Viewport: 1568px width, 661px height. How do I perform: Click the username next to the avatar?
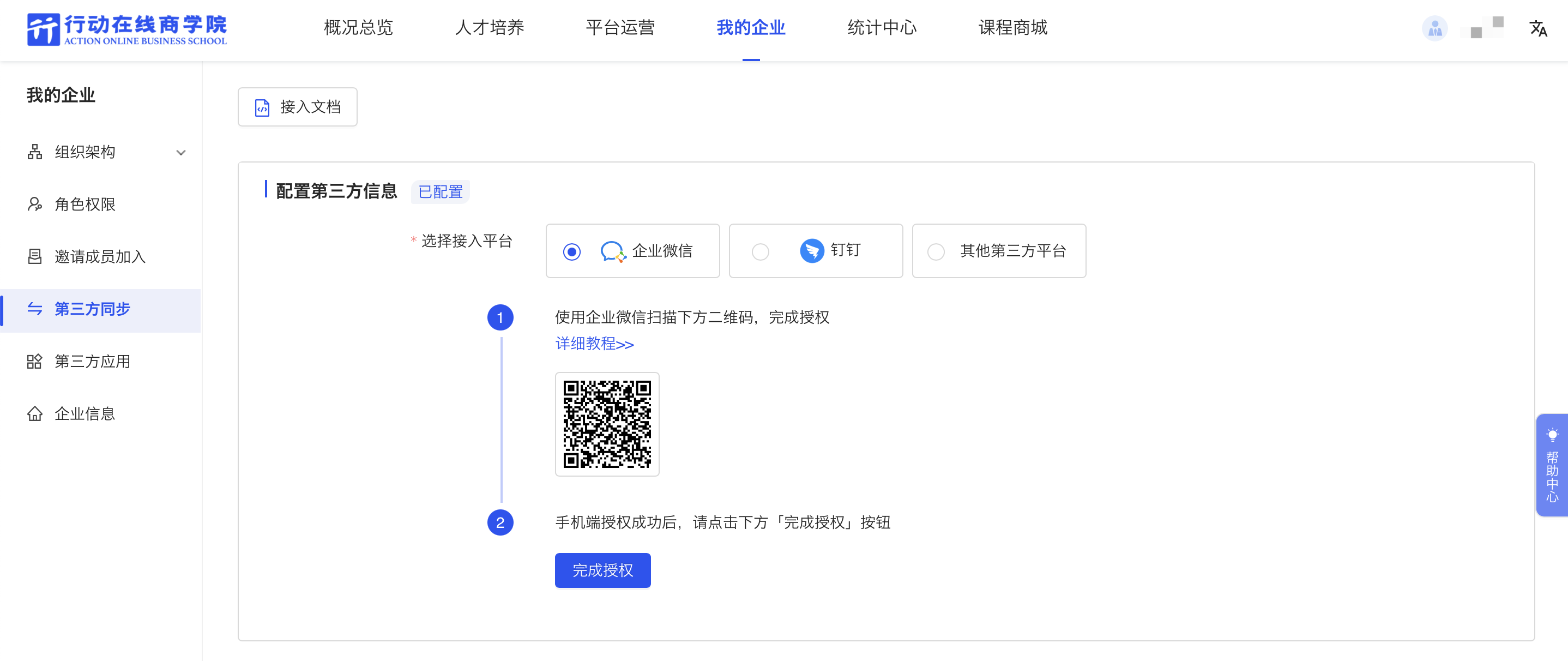click(1481, 28)
